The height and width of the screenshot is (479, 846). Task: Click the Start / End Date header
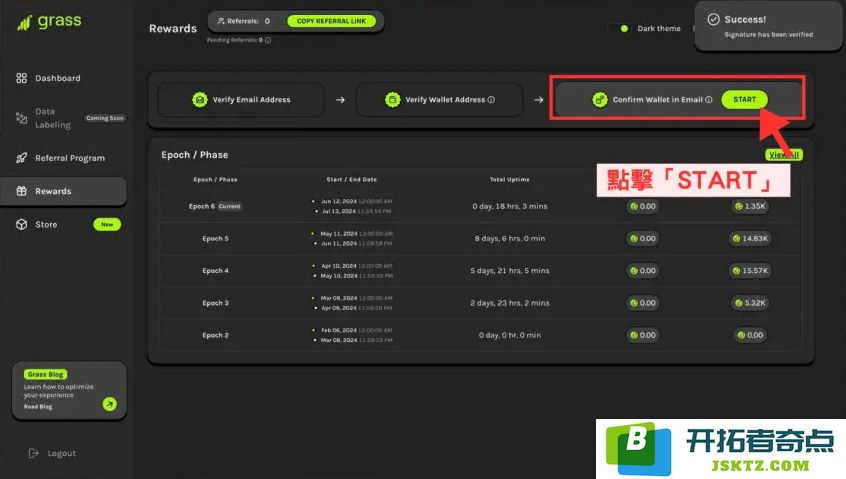coord(351,180)
